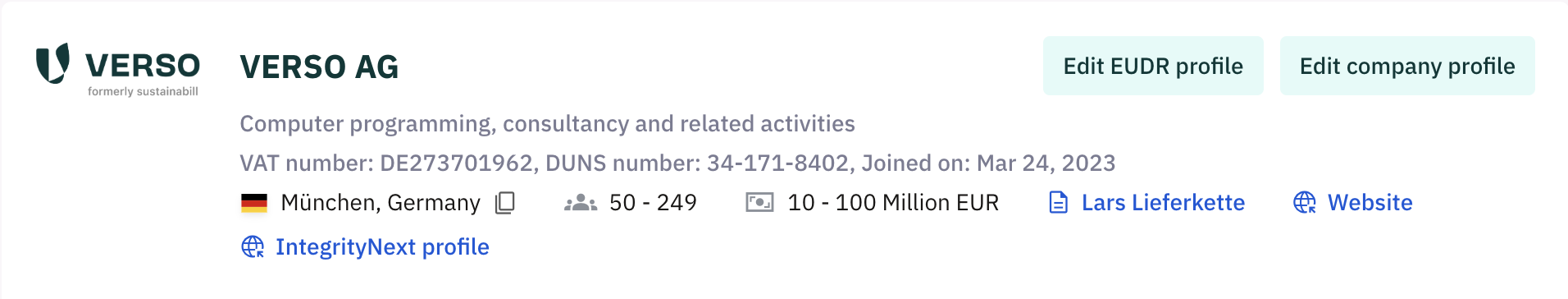Click the 10 - 100 Million EUR revenue text
This screenshot has width=1568, height=299.
pyautogui.click(x=893, y=203)
